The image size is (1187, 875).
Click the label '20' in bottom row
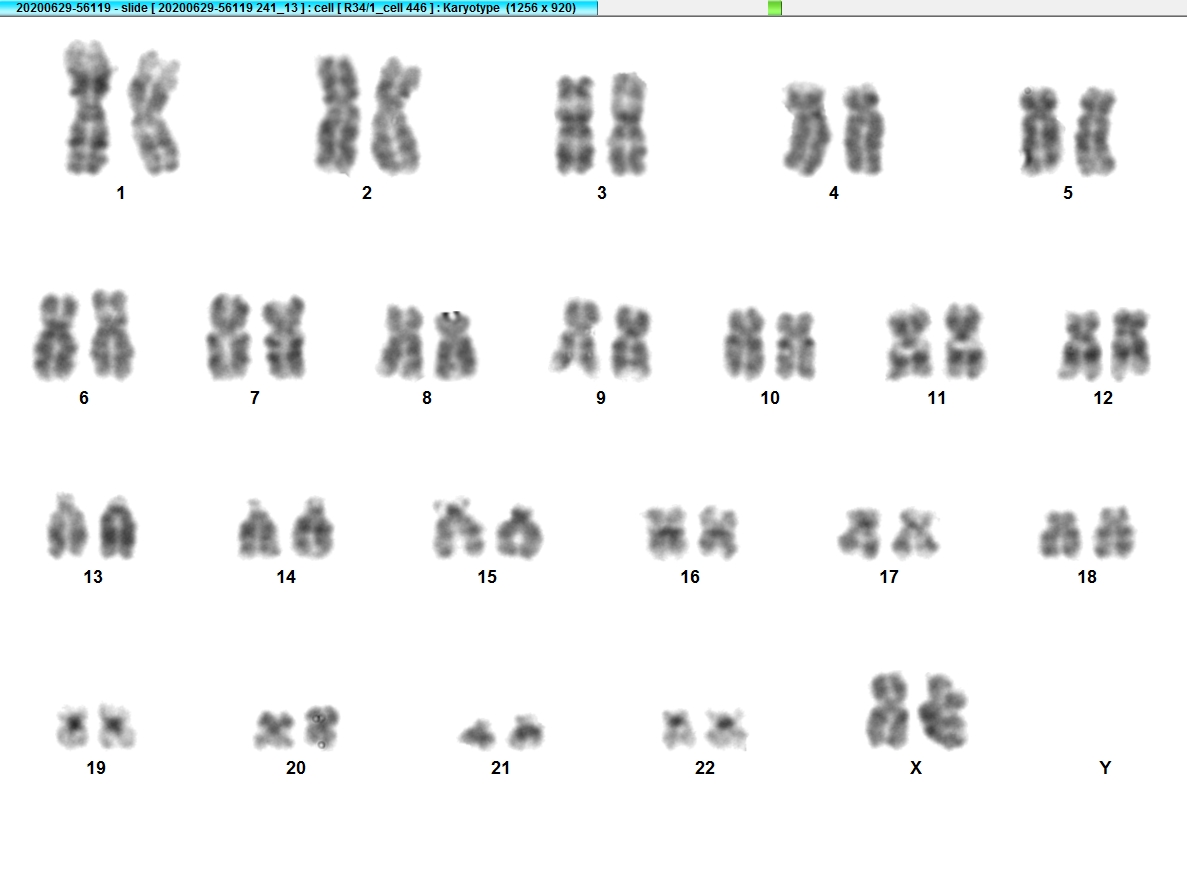pyautogui.click(x=296, y=768)
